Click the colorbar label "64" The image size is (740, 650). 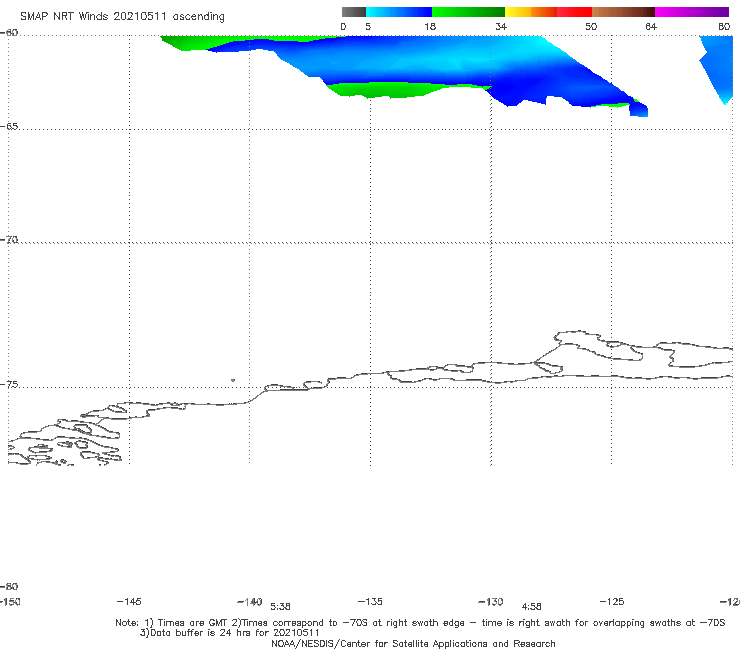tap(651, 26)
